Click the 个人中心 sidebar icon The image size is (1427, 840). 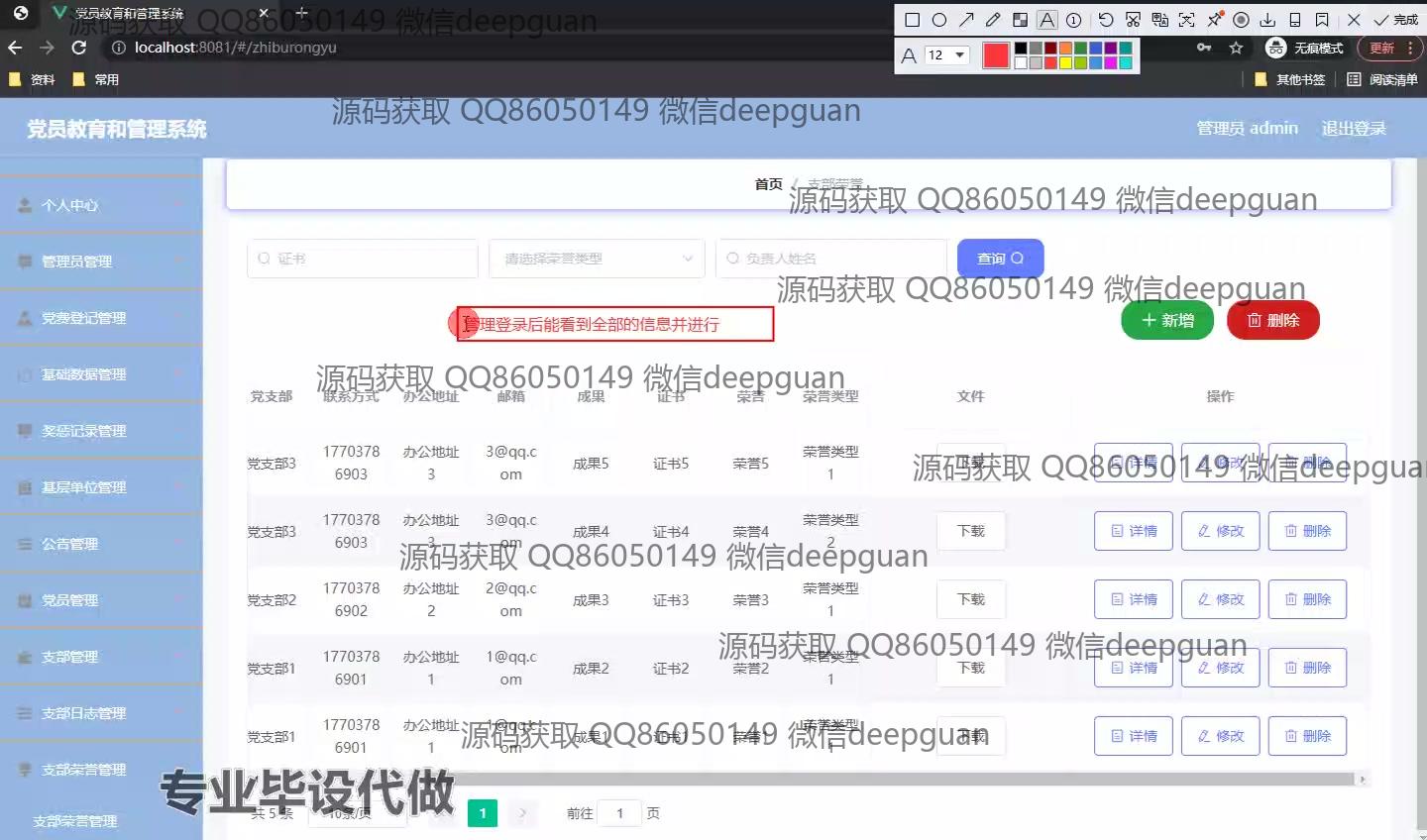point(25,205)
